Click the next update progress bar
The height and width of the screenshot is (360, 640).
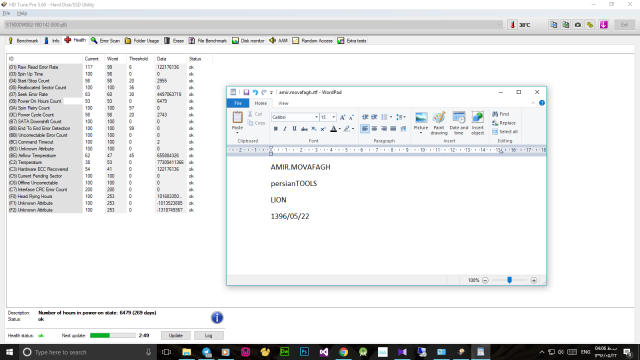pyautogui.click(x=113, y=336)
